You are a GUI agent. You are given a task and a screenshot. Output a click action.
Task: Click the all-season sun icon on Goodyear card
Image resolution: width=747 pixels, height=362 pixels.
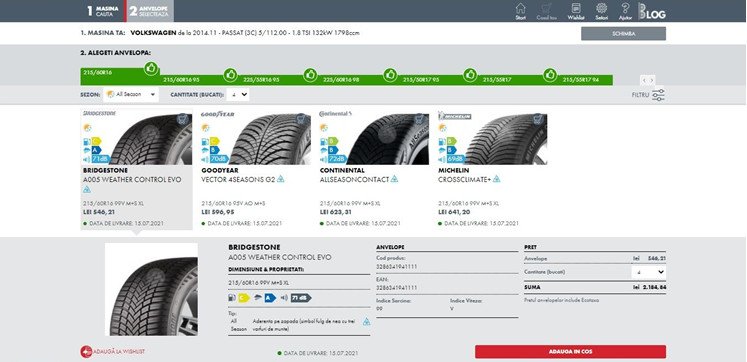[205, 128]
